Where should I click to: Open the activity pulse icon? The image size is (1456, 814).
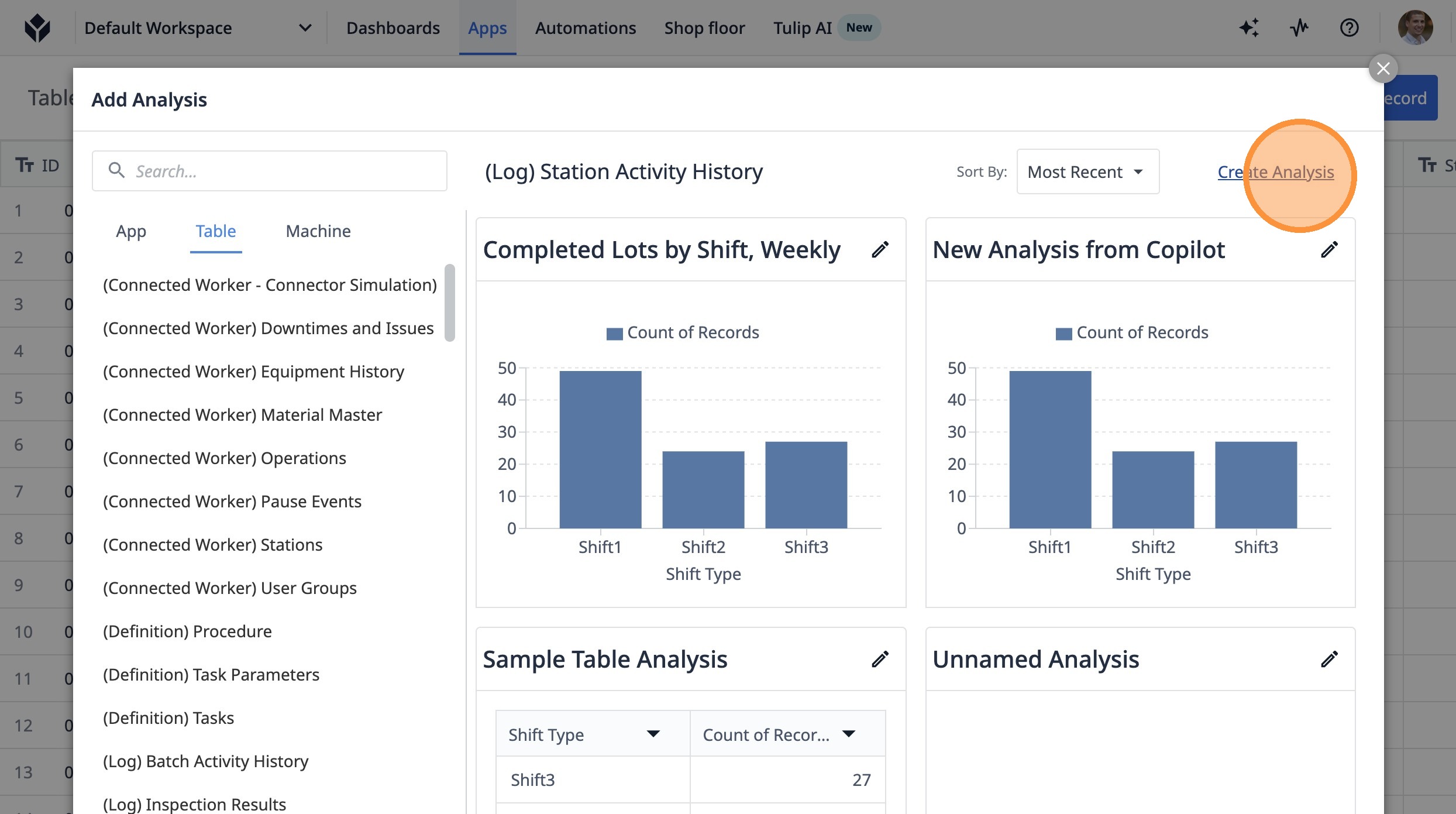(x=1299, y=28)
